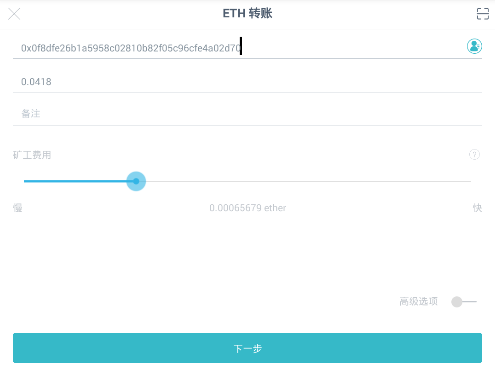Screen dimensions: 495x391
Task: Open contacts address book icon
Action: [474, 46]
